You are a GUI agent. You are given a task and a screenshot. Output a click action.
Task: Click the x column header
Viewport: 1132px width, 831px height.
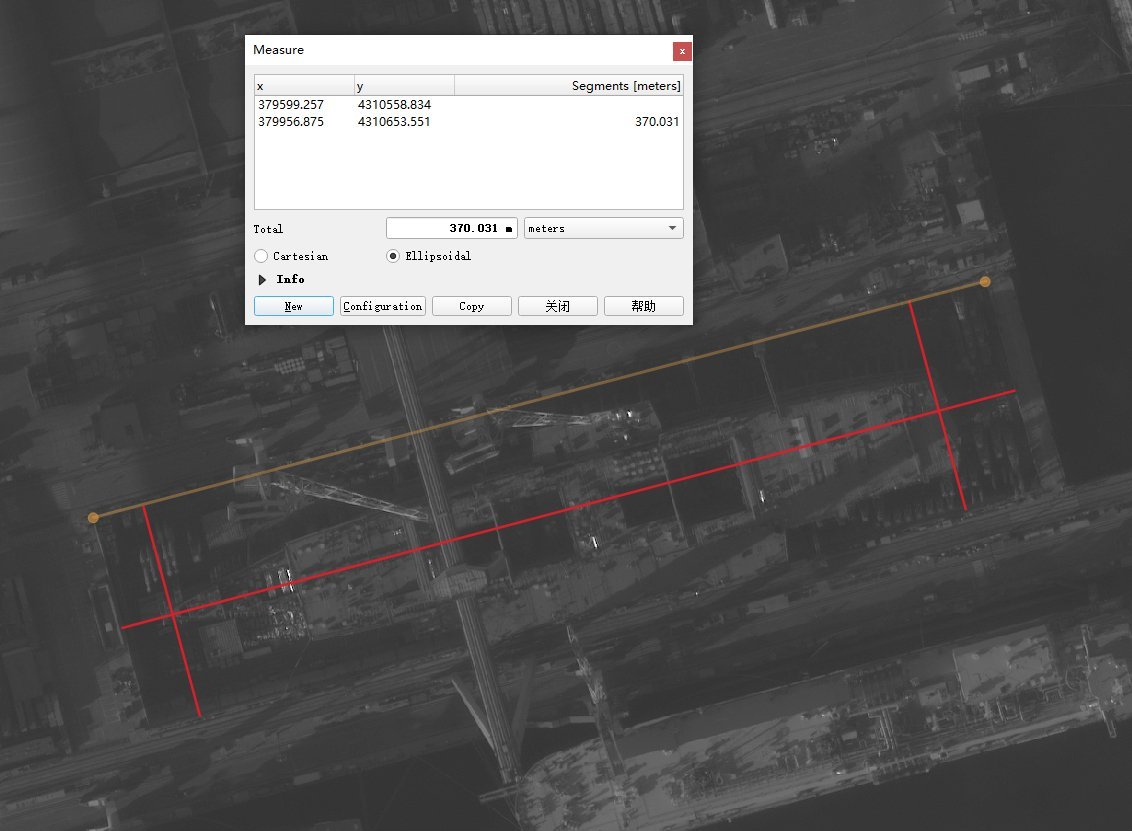point(304,86)
